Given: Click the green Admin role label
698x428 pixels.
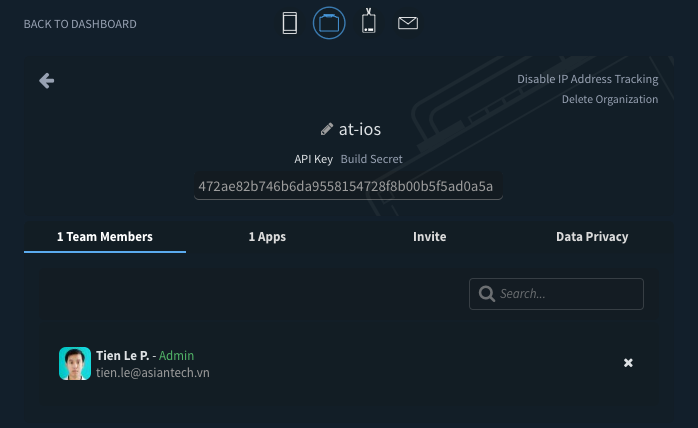Looking at the screenshot, I should (176, 356).
